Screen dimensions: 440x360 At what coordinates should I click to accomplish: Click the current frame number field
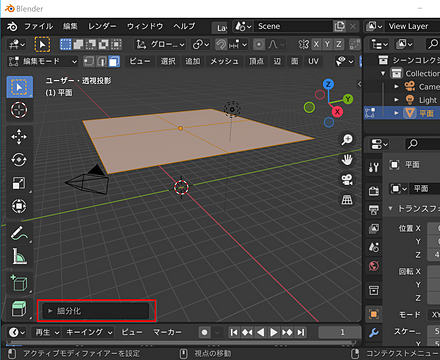tap(340, 332)
